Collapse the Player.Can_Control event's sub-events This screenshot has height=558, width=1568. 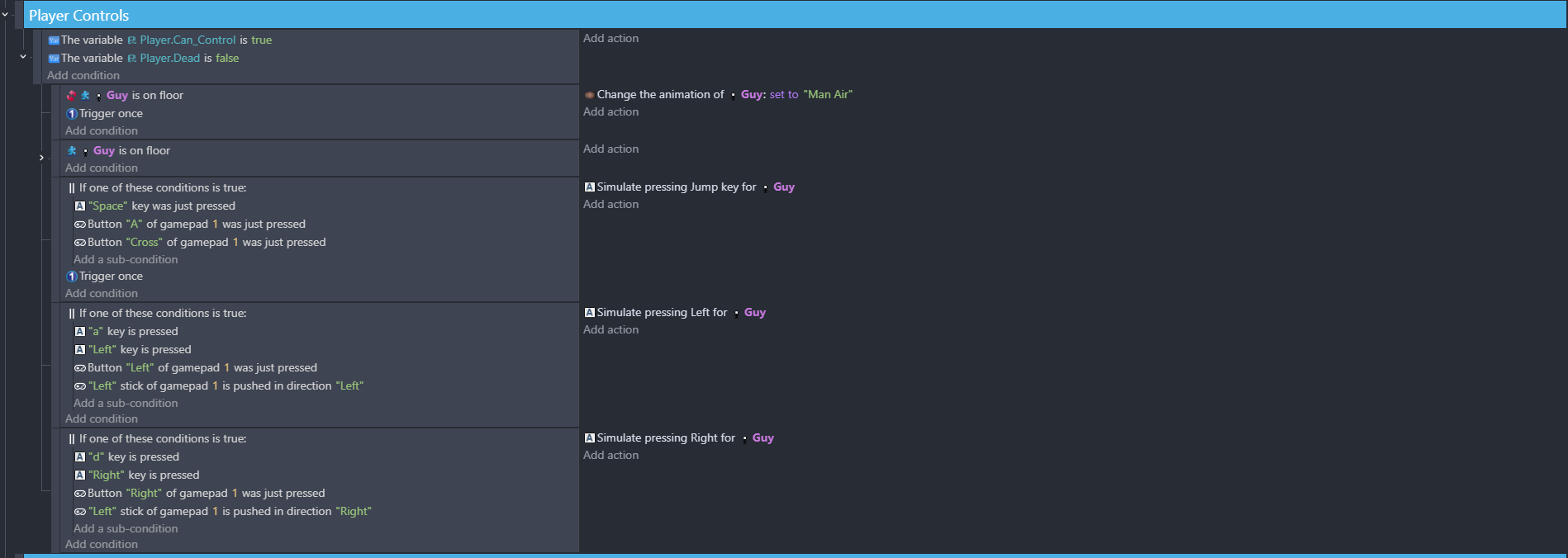point(23,57)
